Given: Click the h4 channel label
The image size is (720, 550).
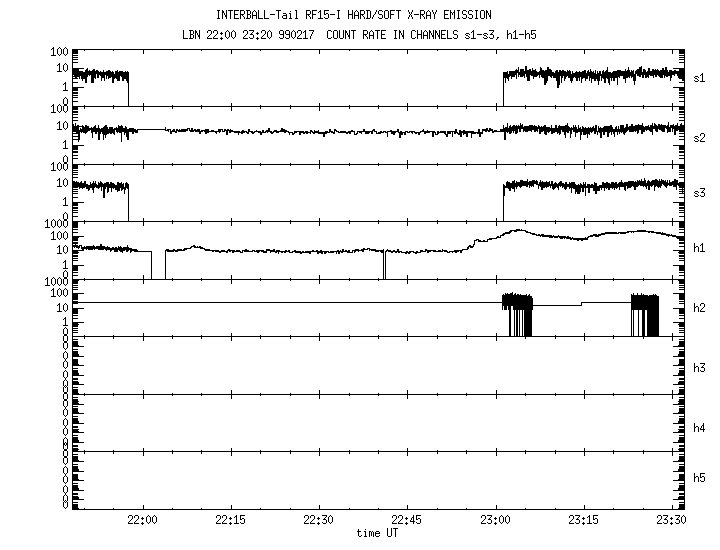Looking at the screenshot, I should click(700, 427).
